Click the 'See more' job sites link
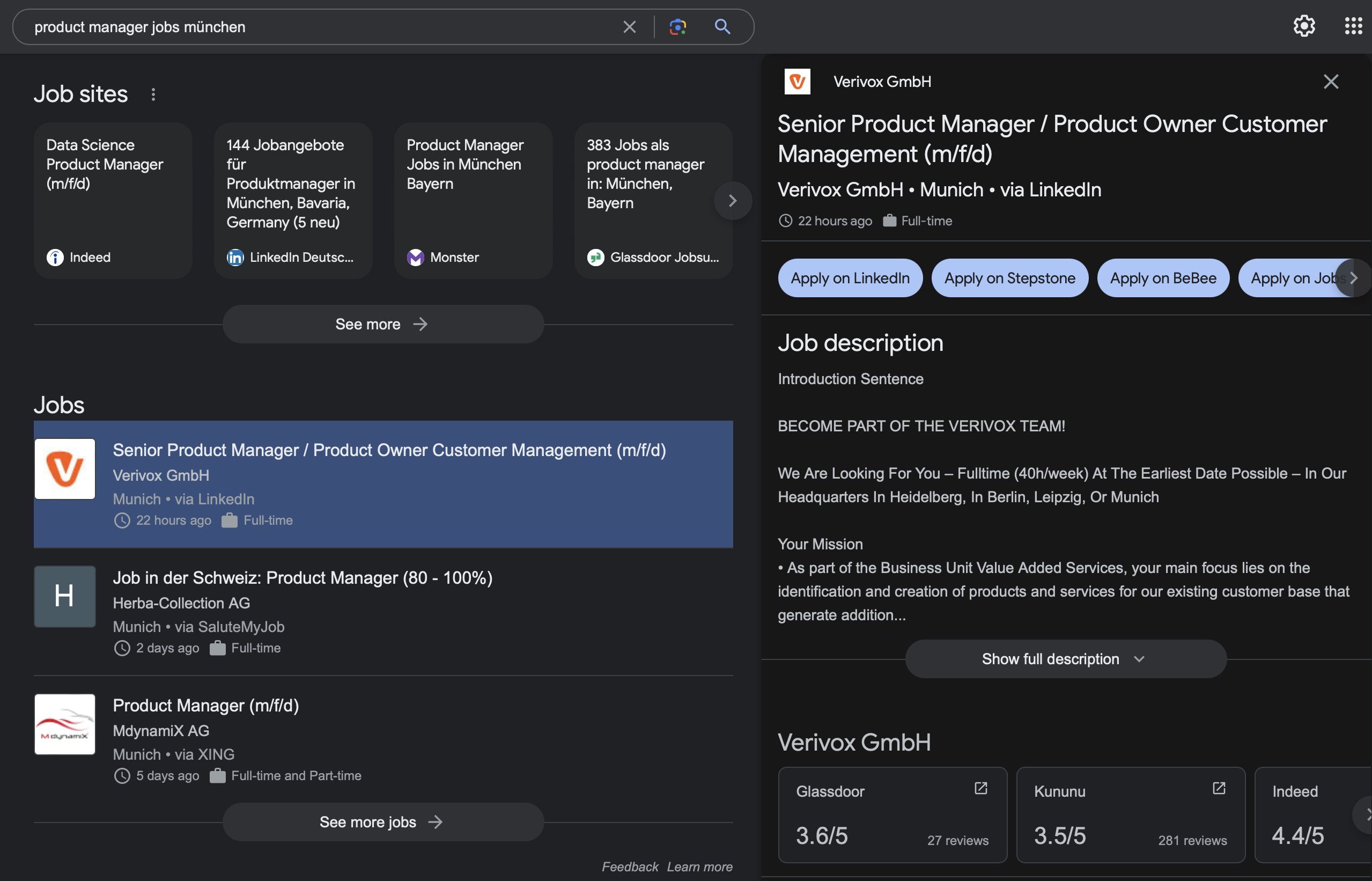Viewport: 1372px width, 881px height. pyautogui.click(x=383, y=322)
